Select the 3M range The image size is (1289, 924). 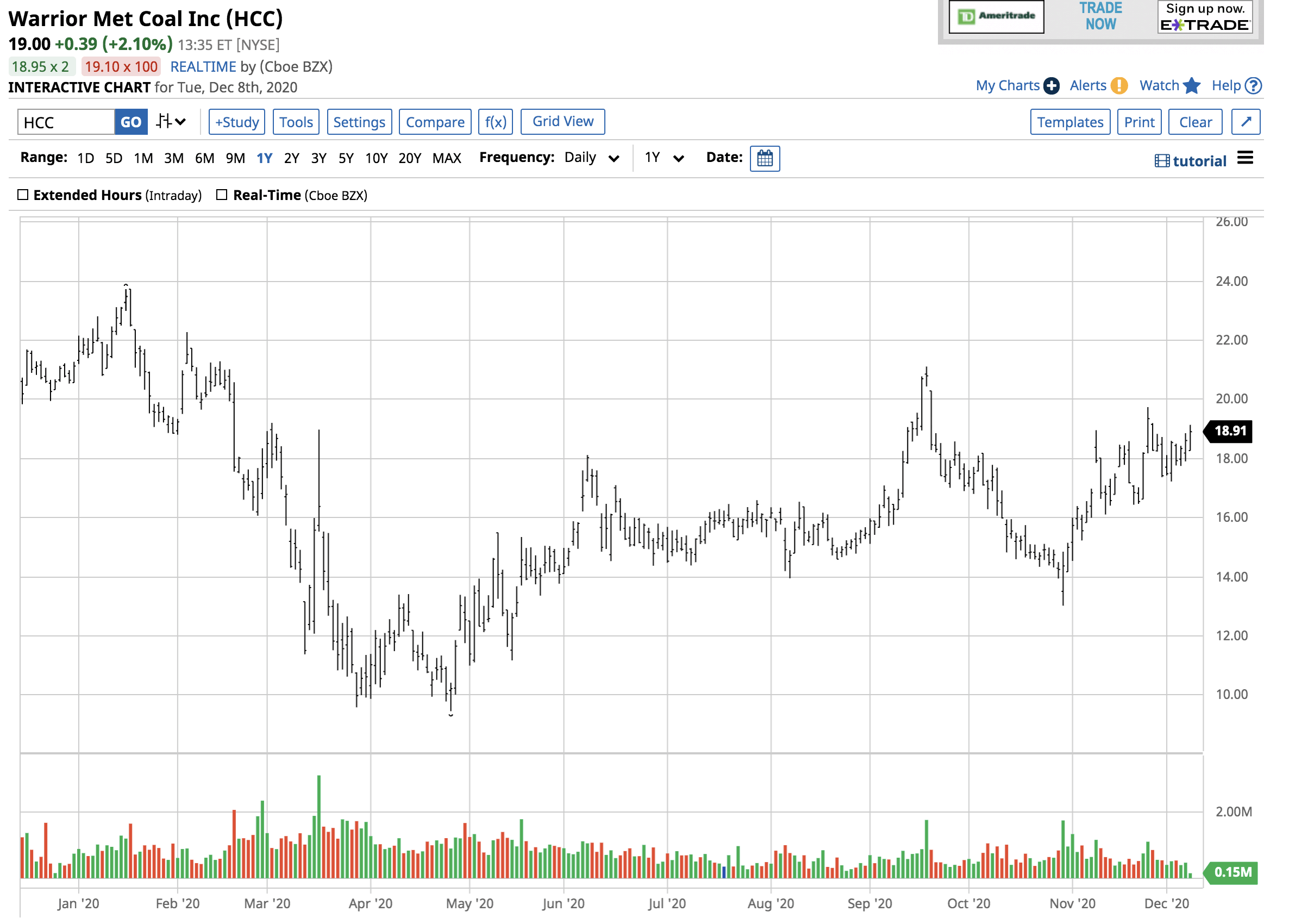[x=174, y=158]
